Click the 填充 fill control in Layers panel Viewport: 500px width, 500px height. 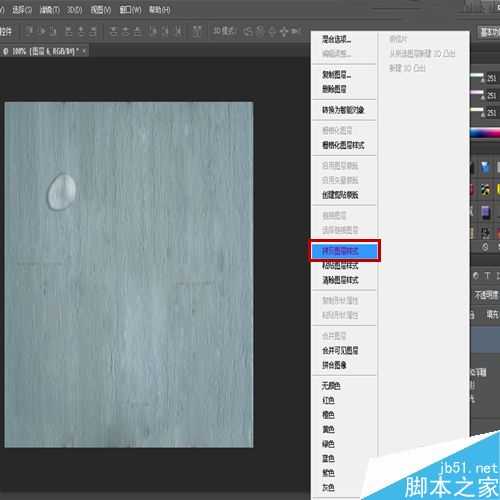492,314
